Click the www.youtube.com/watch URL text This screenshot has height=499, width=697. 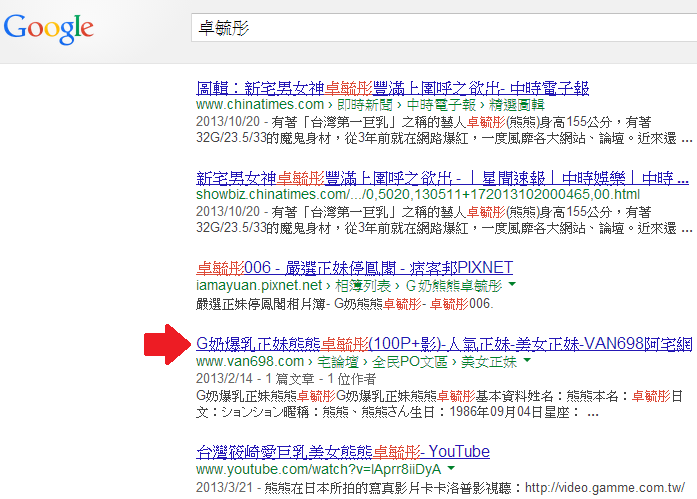pos(318,469)
